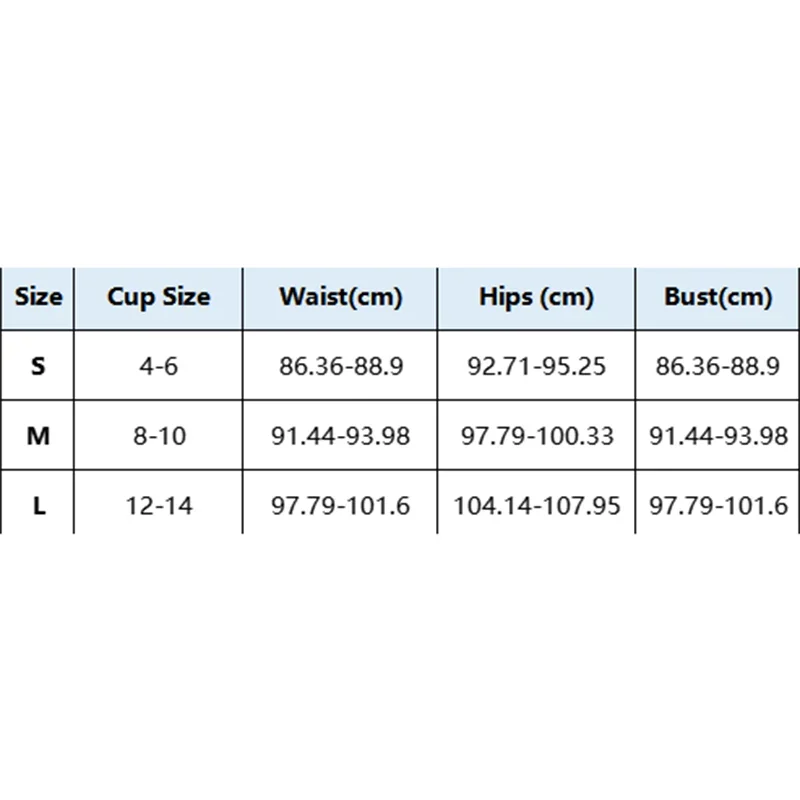800x800 pixels.
Task: Click hips value 104.14-107.95
Action: (536, 506)
